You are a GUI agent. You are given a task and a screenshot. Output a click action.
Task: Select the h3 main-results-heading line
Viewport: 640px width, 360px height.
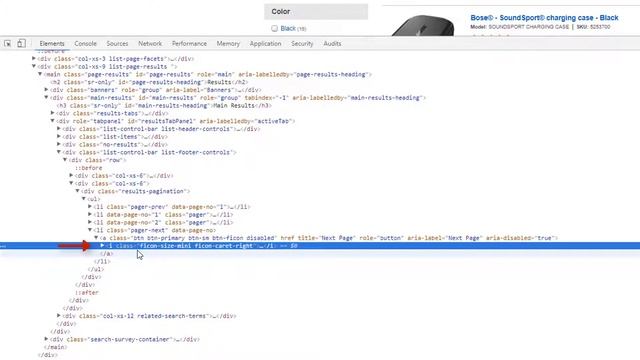tap(164, 105)
